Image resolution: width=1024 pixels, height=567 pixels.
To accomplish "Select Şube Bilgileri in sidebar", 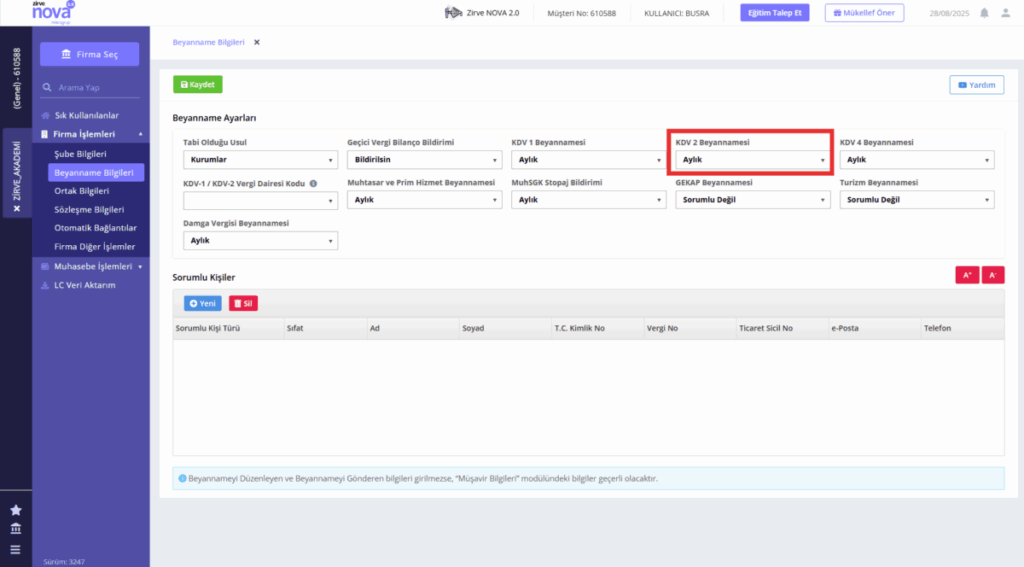I will [x=80, y=154].
